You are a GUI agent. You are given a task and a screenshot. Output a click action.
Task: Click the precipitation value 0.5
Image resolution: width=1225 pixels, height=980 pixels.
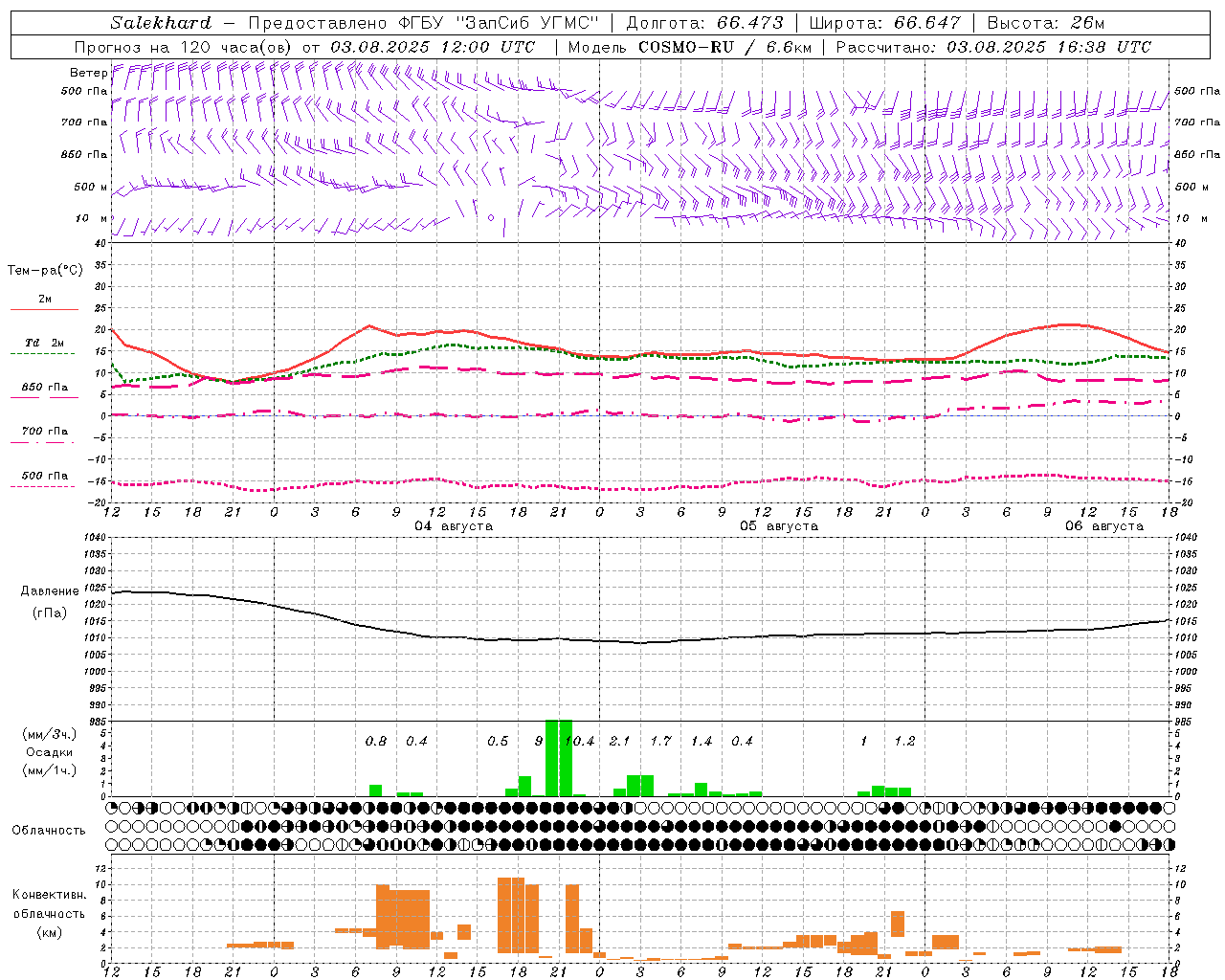click(498, 742)
